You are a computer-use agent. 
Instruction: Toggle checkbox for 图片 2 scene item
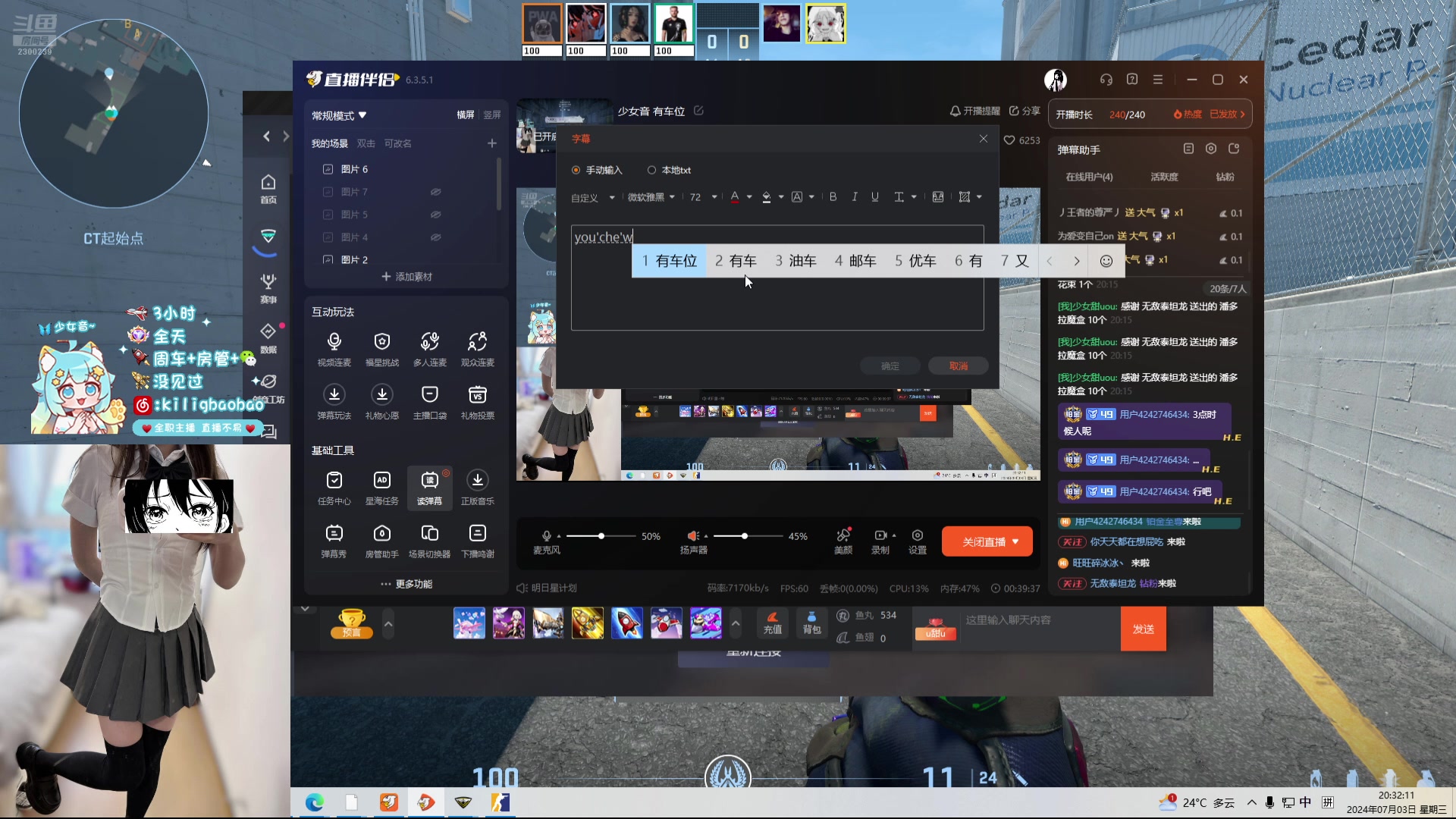pyautogui.click(x=328, y=260)
